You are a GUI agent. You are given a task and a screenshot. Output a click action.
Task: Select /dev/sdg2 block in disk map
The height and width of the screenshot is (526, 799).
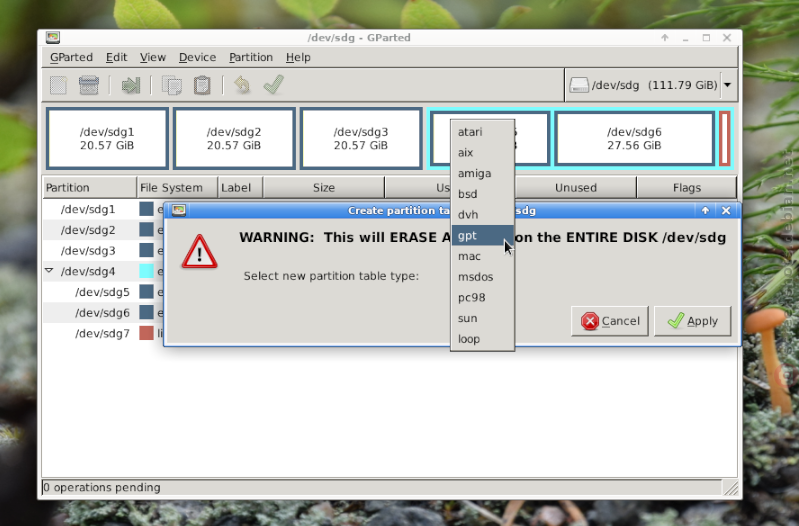click(x=234, y=139)
